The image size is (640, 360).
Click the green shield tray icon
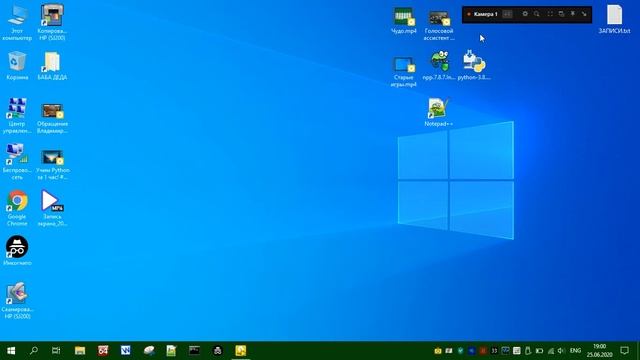coord(460,351)
